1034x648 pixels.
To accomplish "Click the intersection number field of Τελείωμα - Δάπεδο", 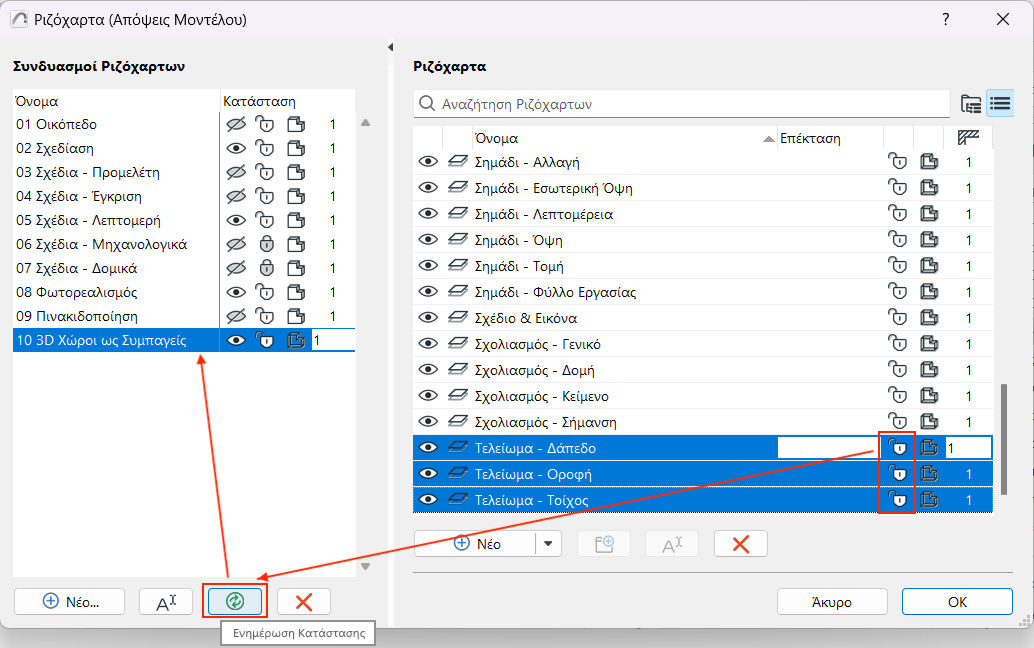I will (968, 448).
